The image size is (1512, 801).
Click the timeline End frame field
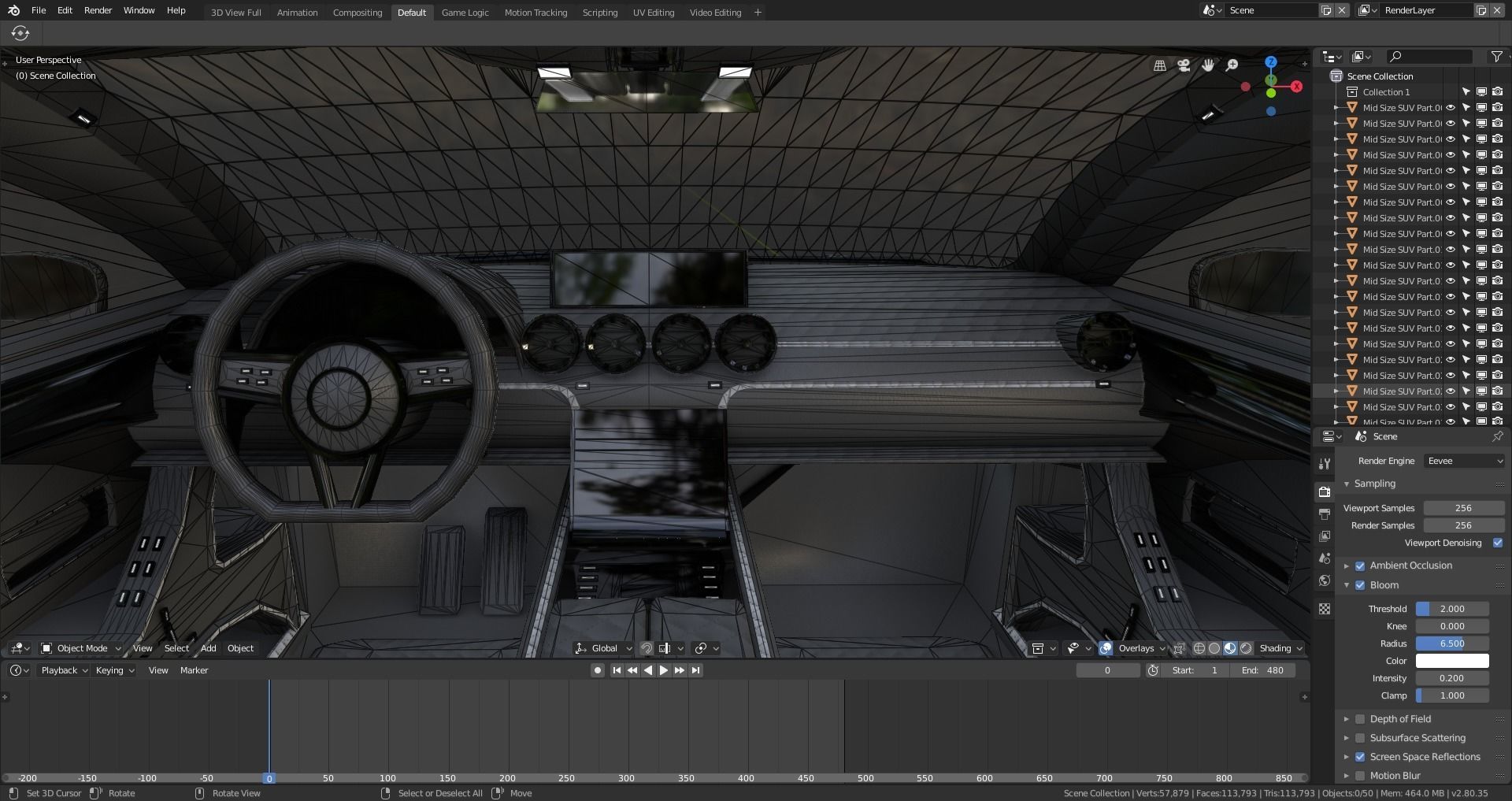1262,670
